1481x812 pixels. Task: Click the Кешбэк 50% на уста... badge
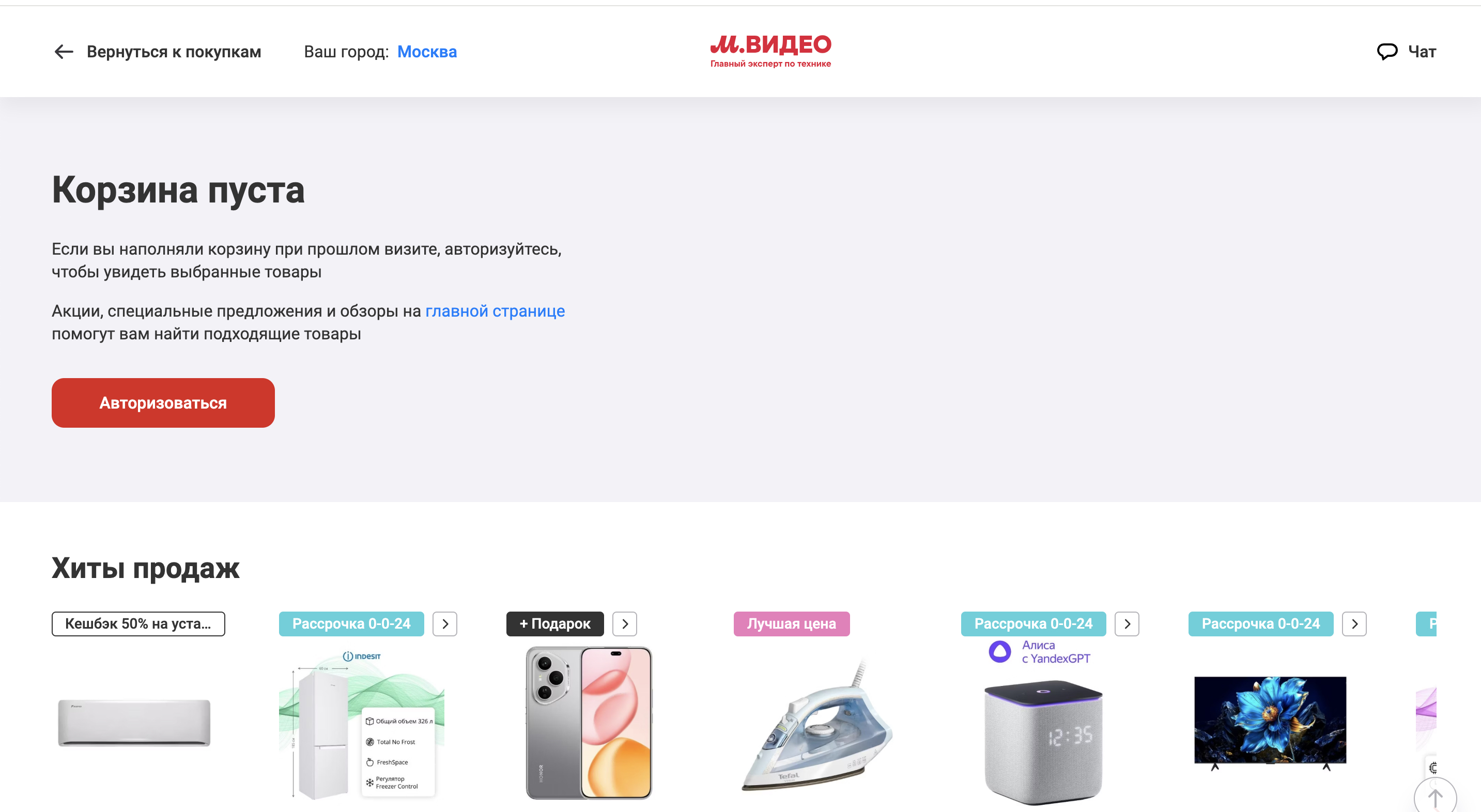pos(138,623)
